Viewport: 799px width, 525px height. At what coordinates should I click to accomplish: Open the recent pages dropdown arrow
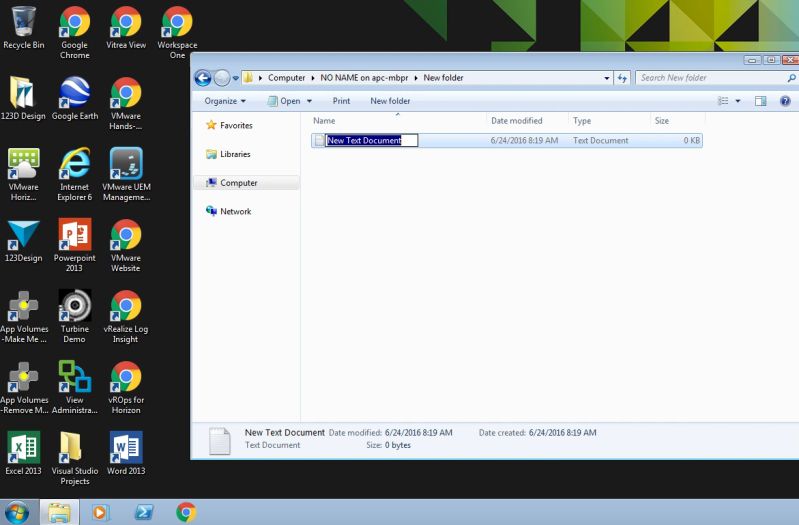point(235,78)
